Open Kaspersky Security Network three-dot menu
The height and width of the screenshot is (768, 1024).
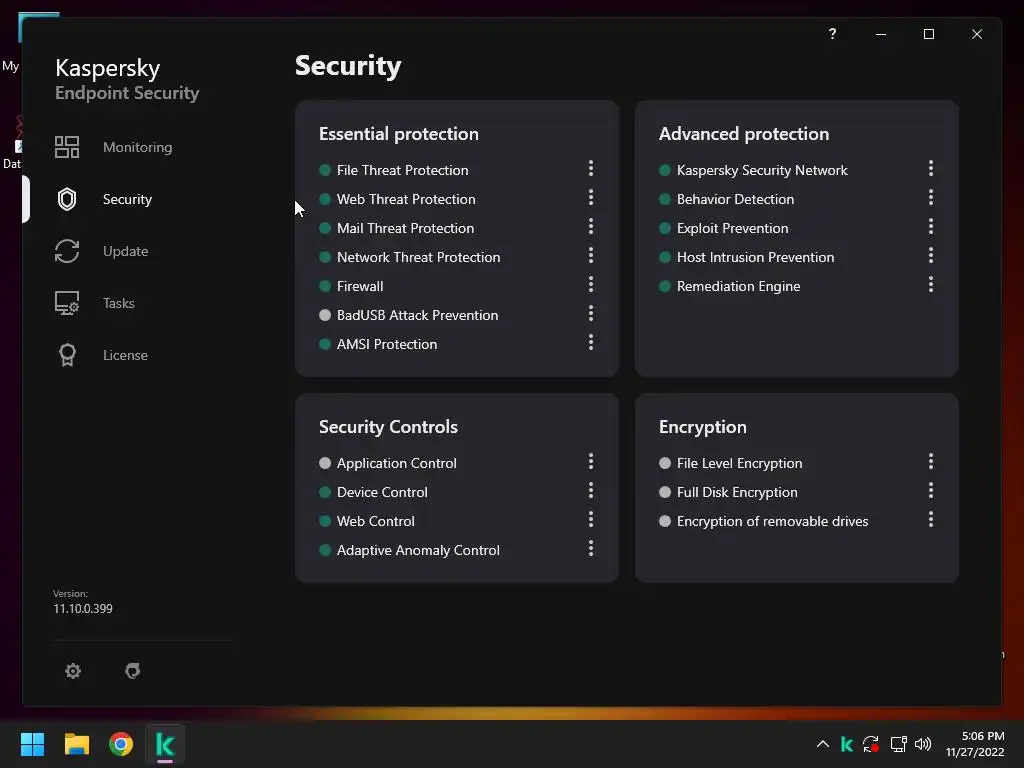pyautogui.click(x=931, y=168)
